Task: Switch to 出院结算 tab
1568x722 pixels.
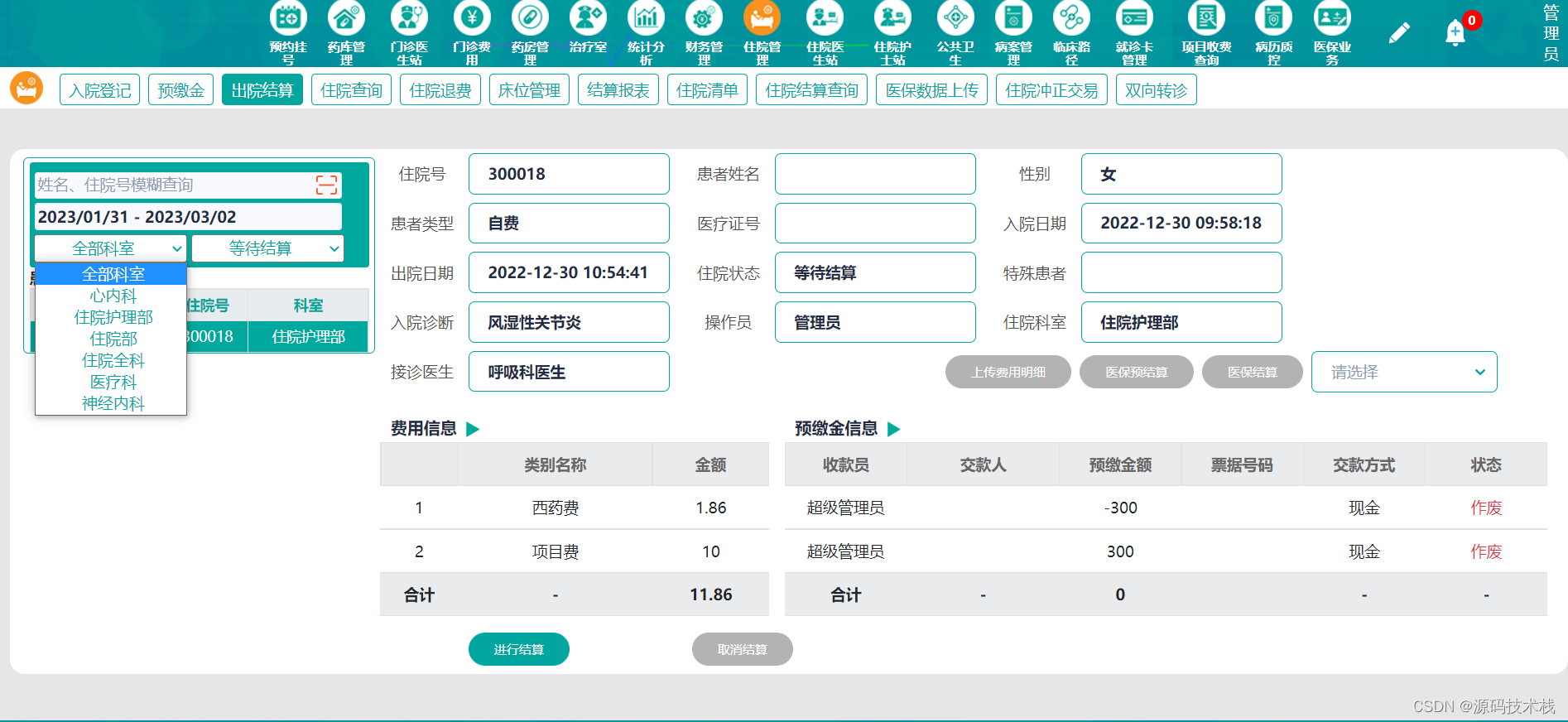Action: (262, 89)
